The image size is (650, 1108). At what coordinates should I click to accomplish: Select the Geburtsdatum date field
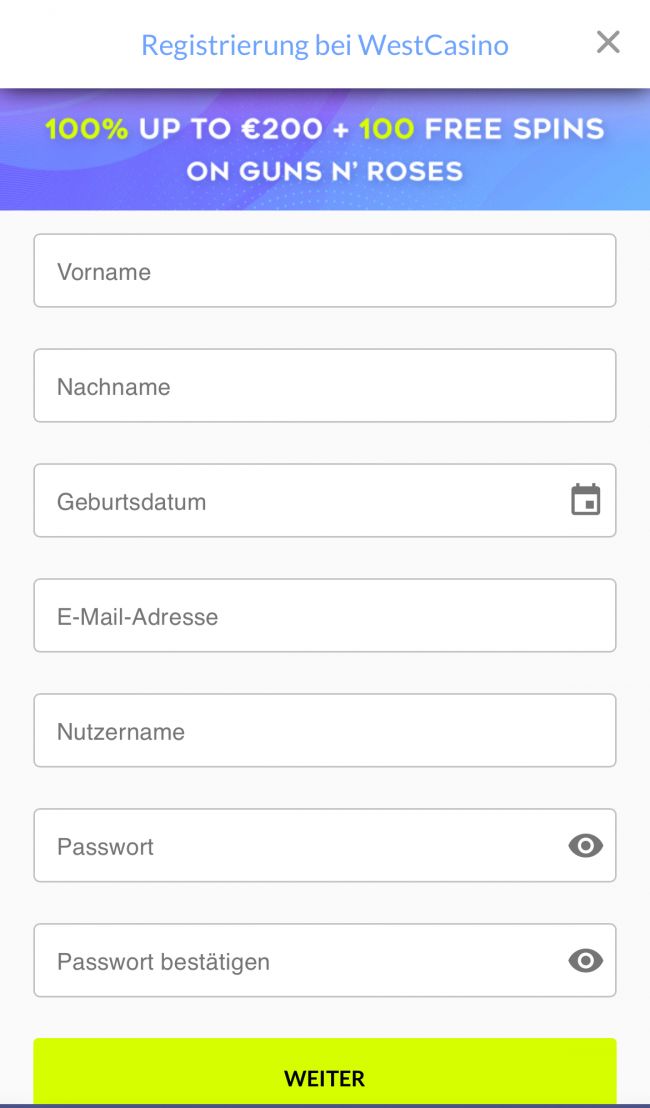(x=300, y=501)
